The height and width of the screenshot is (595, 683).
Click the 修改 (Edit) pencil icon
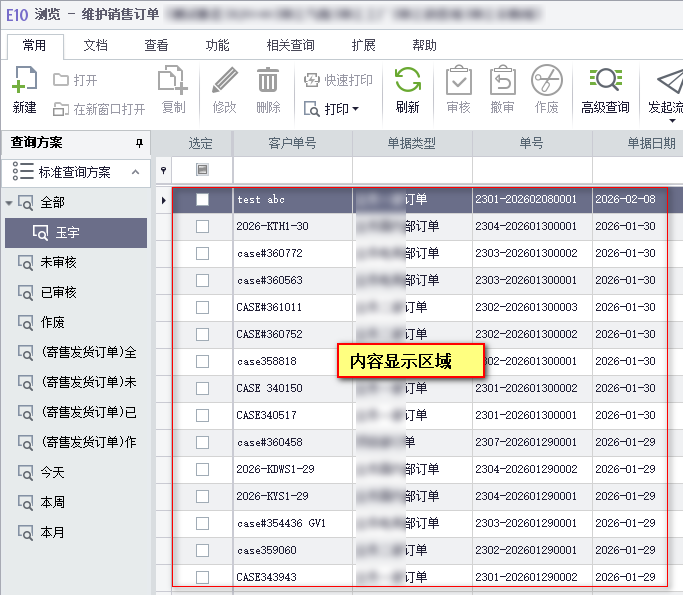[225, 82]
